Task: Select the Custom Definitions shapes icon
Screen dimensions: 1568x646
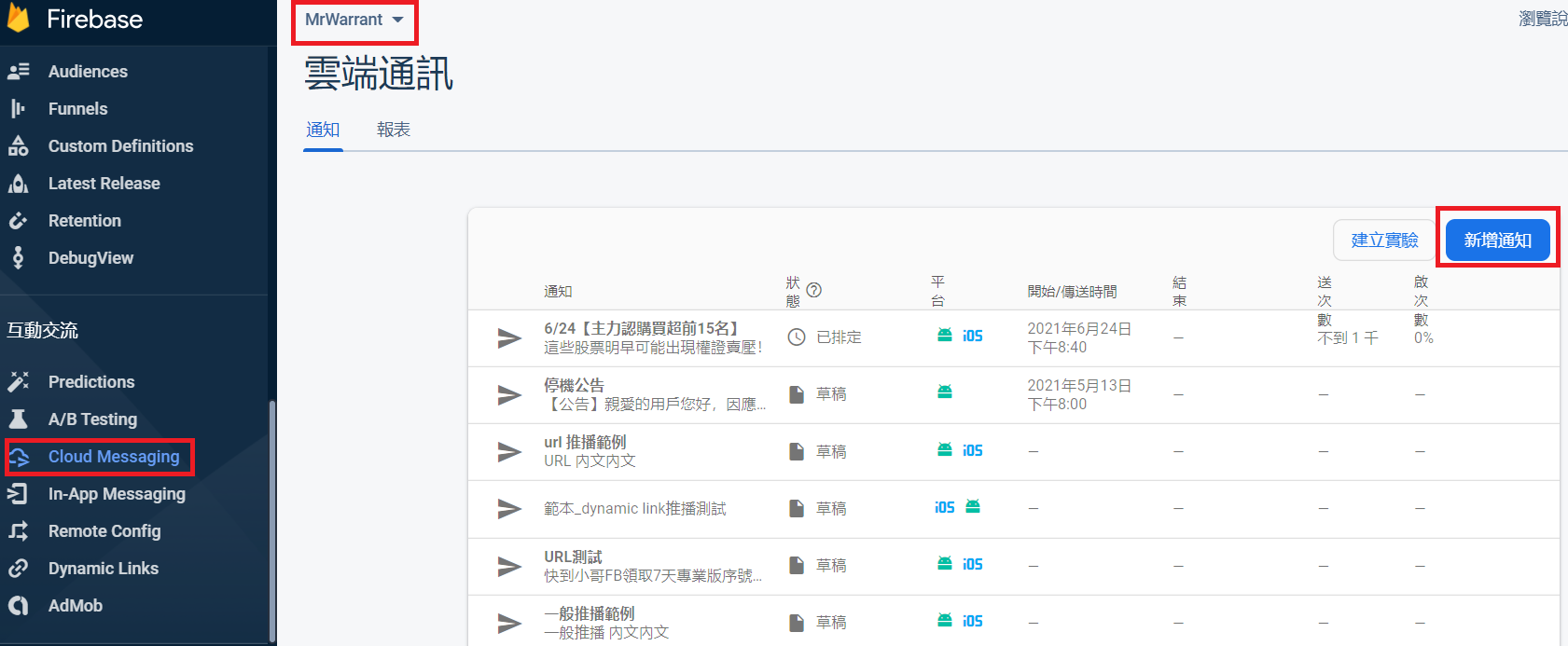Action: pyautogui.click(x=19, y=146)
